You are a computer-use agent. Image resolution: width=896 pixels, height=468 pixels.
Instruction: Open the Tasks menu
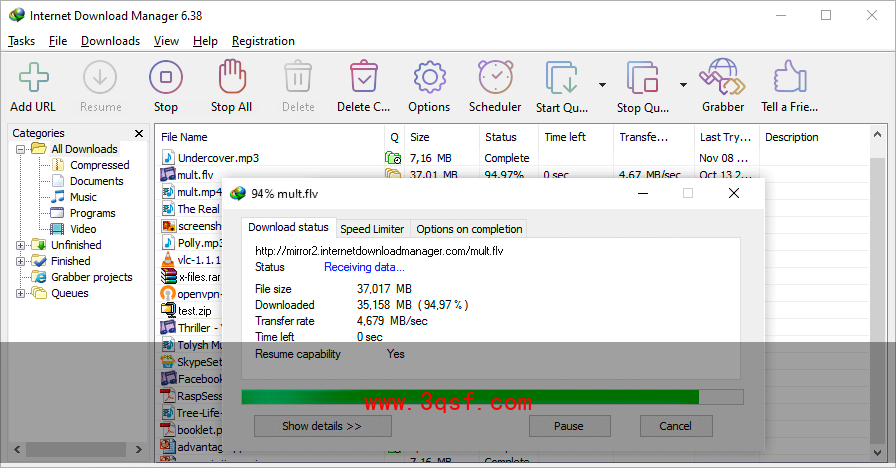[x=22, y=41]
